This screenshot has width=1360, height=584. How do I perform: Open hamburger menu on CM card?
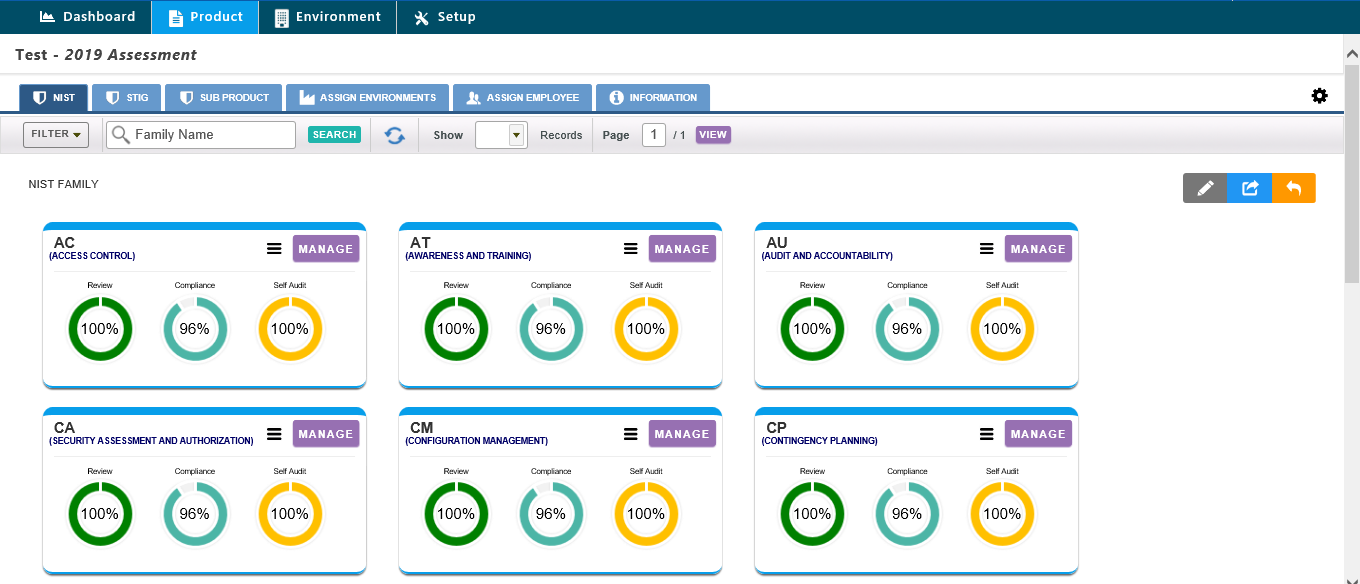pyautogui.click(x=630, y=434)
